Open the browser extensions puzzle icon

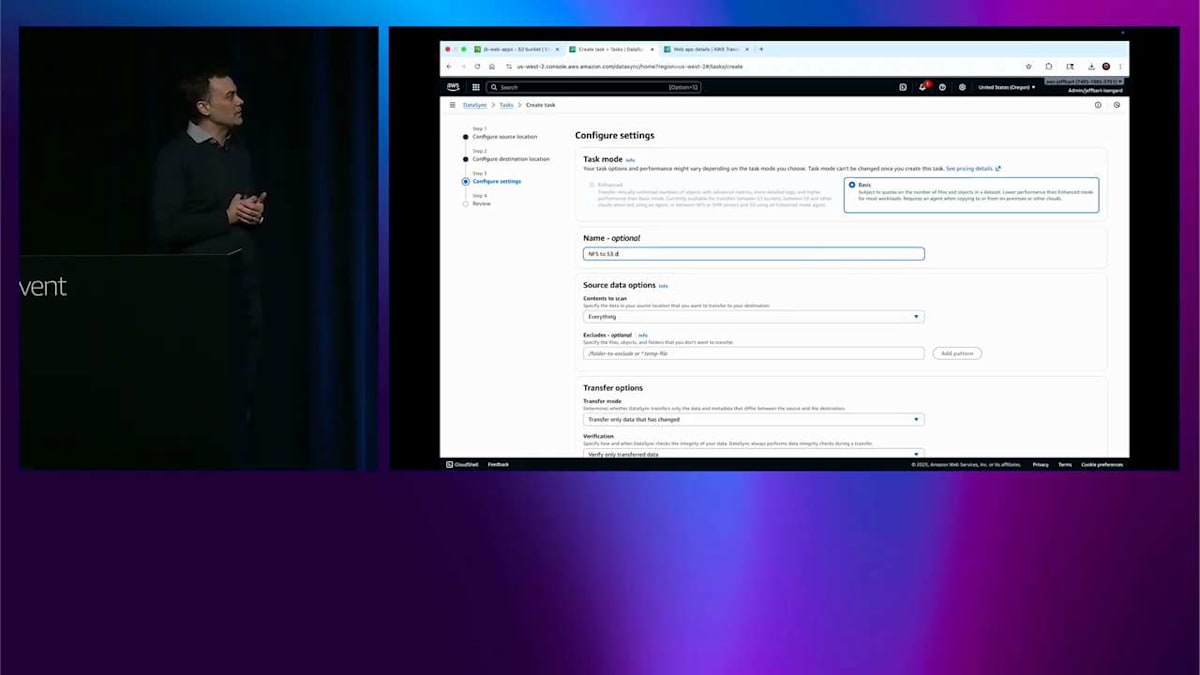[1049, 67]
